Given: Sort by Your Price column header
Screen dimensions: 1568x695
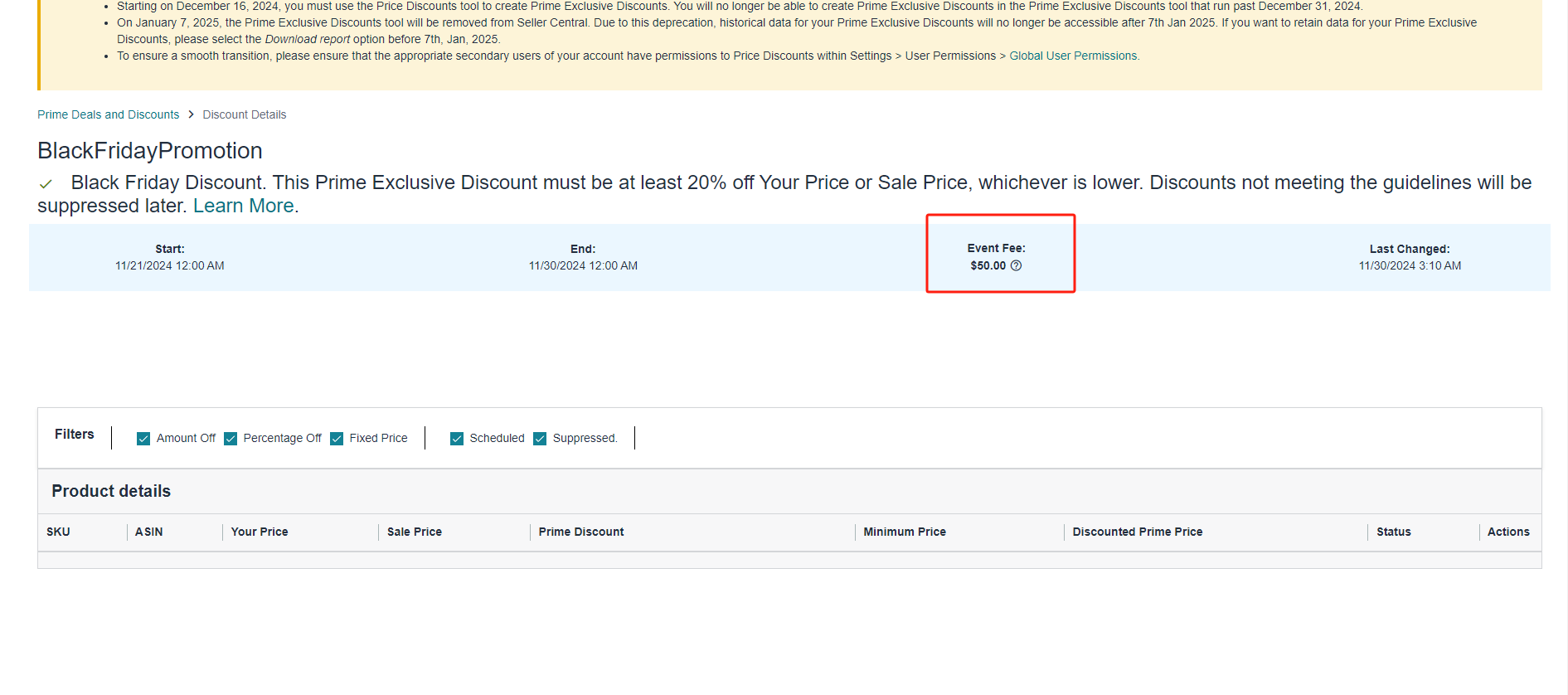Looking at the screenshot, I should pos(260,532).
